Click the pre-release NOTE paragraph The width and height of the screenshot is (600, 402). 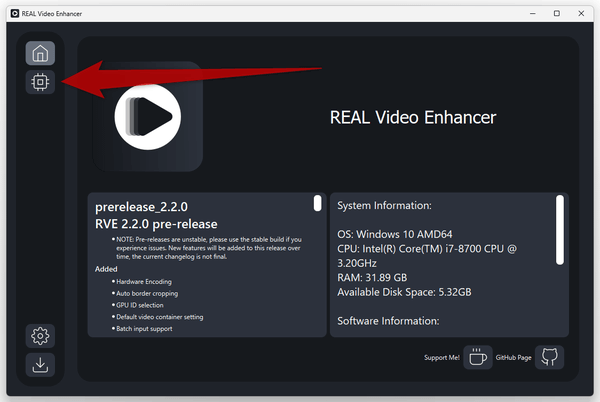(209, 248)
